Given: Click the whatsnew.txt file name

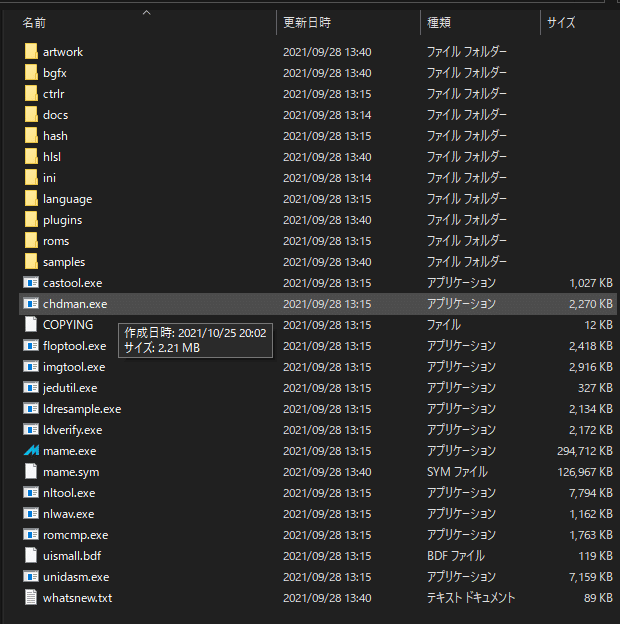Looking at the screenshot, I should click(78, 598).
